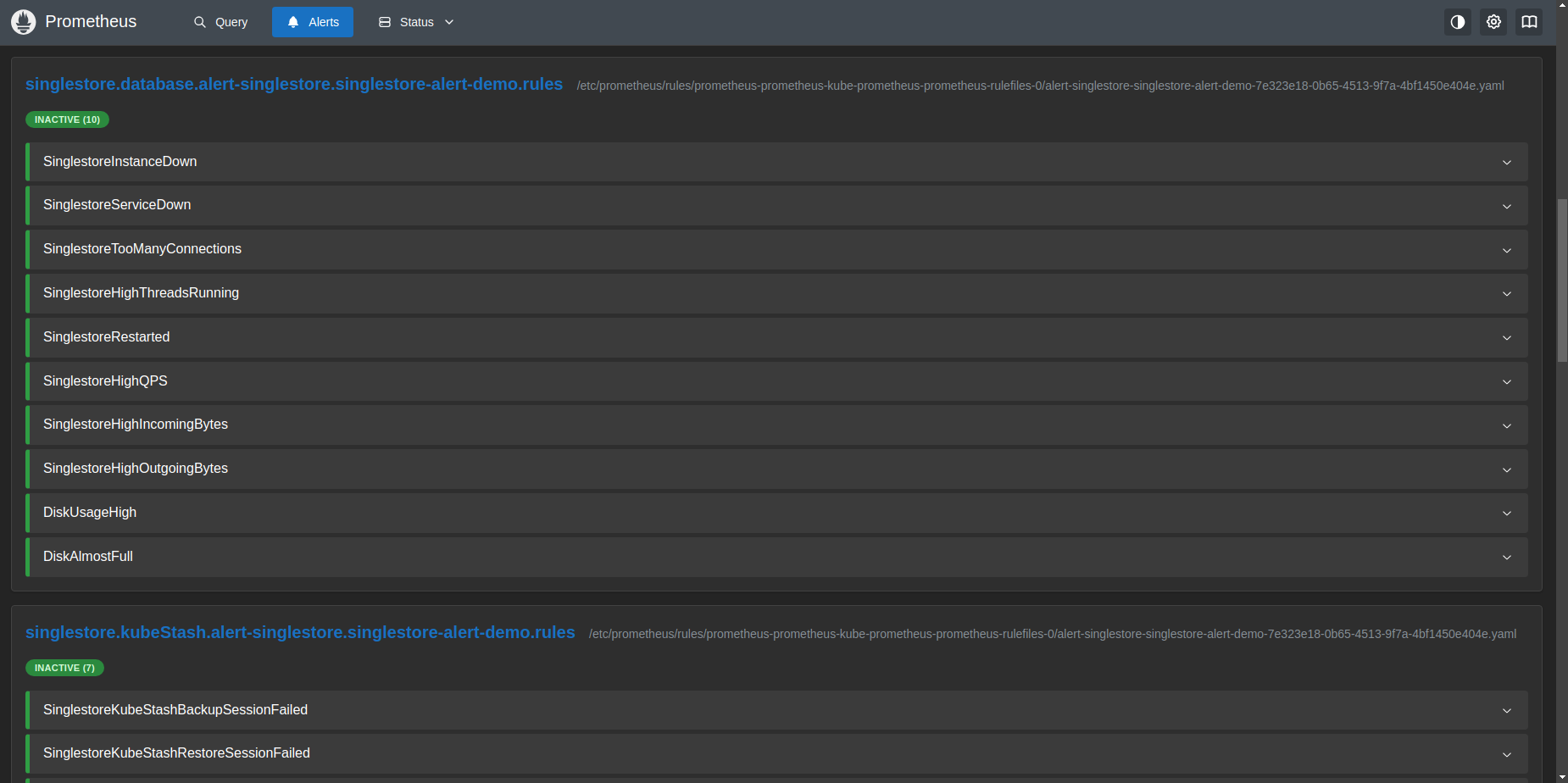Image resolution: width=1568 pixels, height=783 pixels.
Task: Expand SinglestoreHighOutgoingBytes rule chevron
Action: click(x=1507, y=470)
